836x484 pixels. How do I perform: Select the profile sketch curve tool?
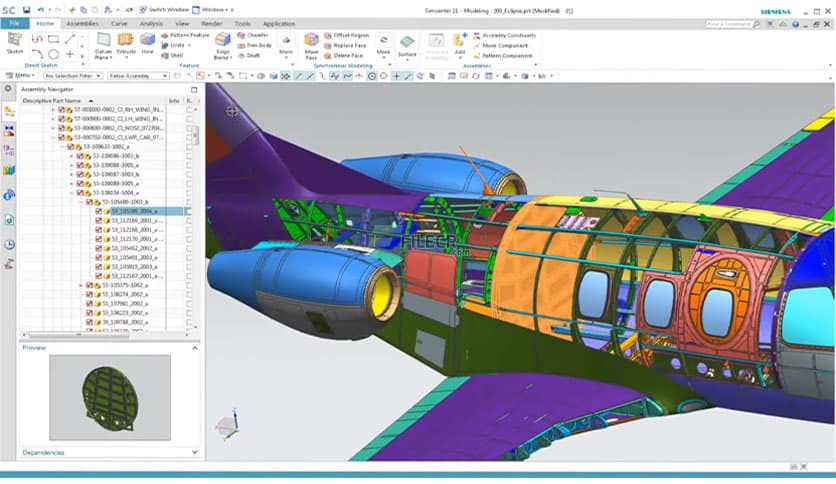tap(37, 39)
